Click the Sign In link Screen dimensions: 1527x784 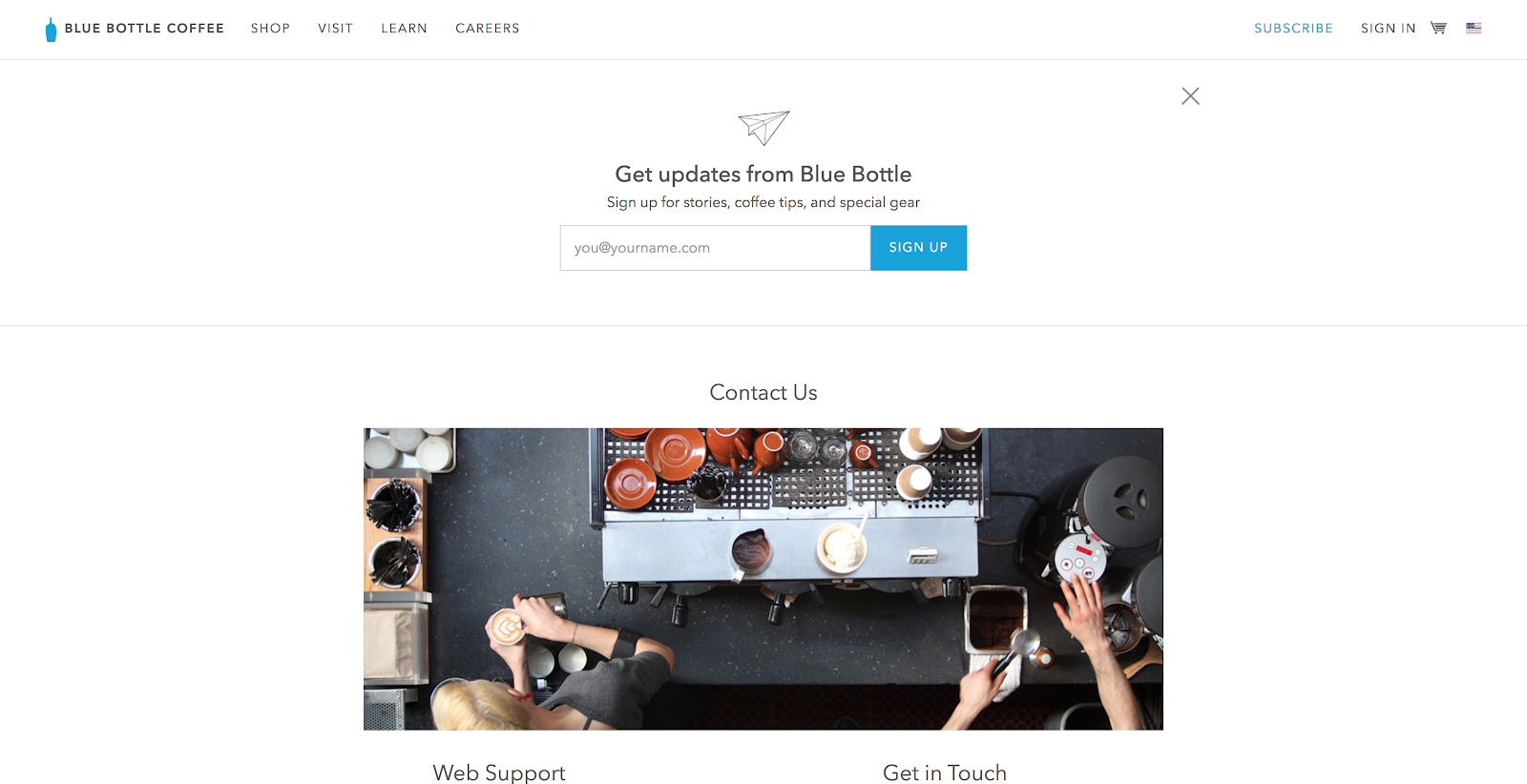1388,29
